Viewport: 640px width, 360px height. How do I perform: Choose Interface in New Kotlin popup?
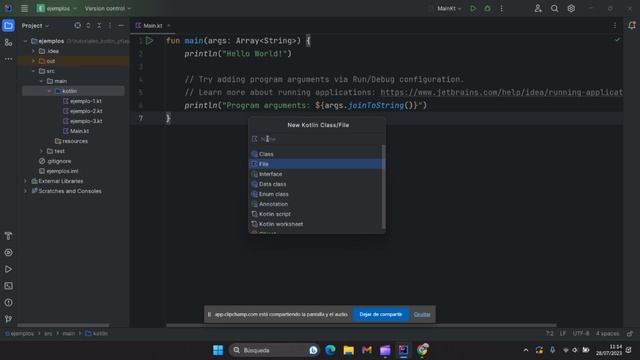tap(316, 174)
